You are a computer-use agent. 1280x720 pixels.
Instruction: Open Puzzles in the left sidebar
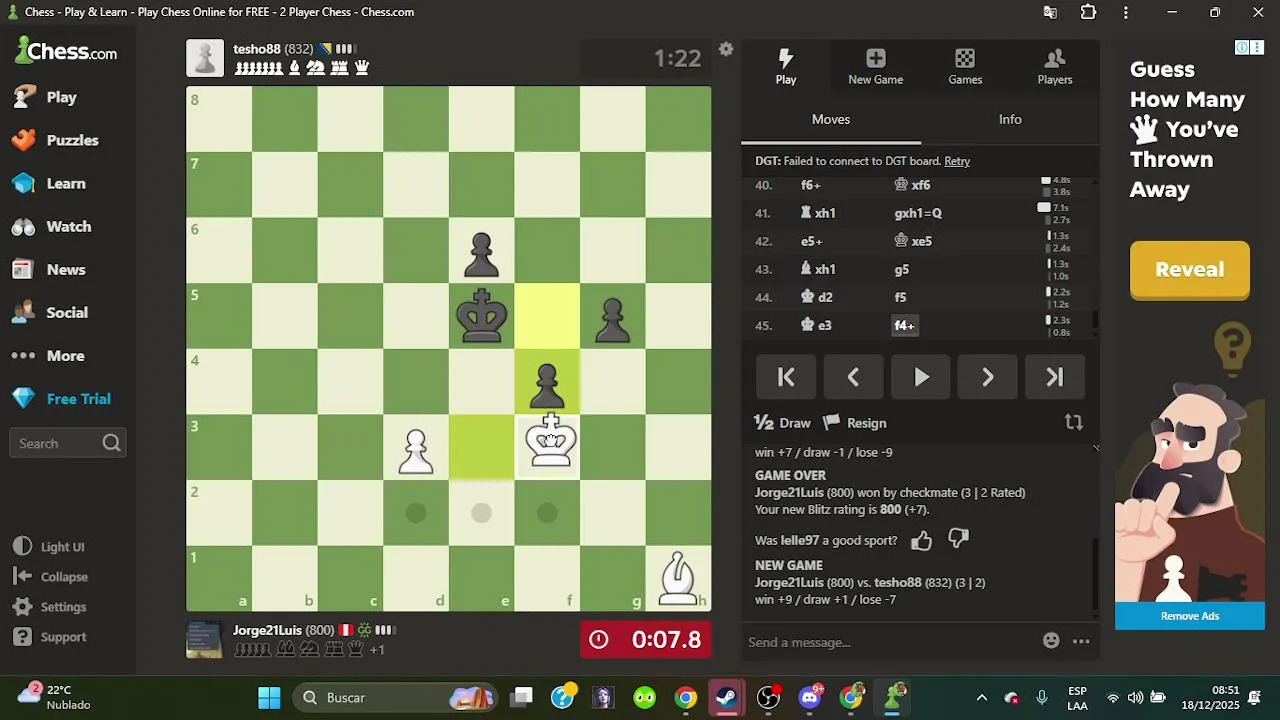(x=55, y=140)
